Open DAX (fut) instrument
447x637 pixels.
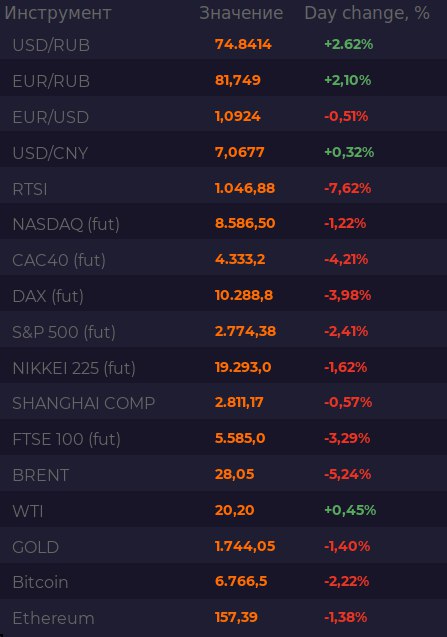tap(48, 296)
